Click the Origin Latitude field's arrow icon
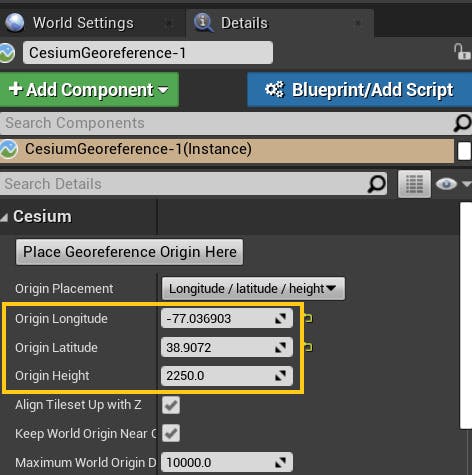This screenshot has height=475, width=472. pyautogui.click(x=281, y=347)
